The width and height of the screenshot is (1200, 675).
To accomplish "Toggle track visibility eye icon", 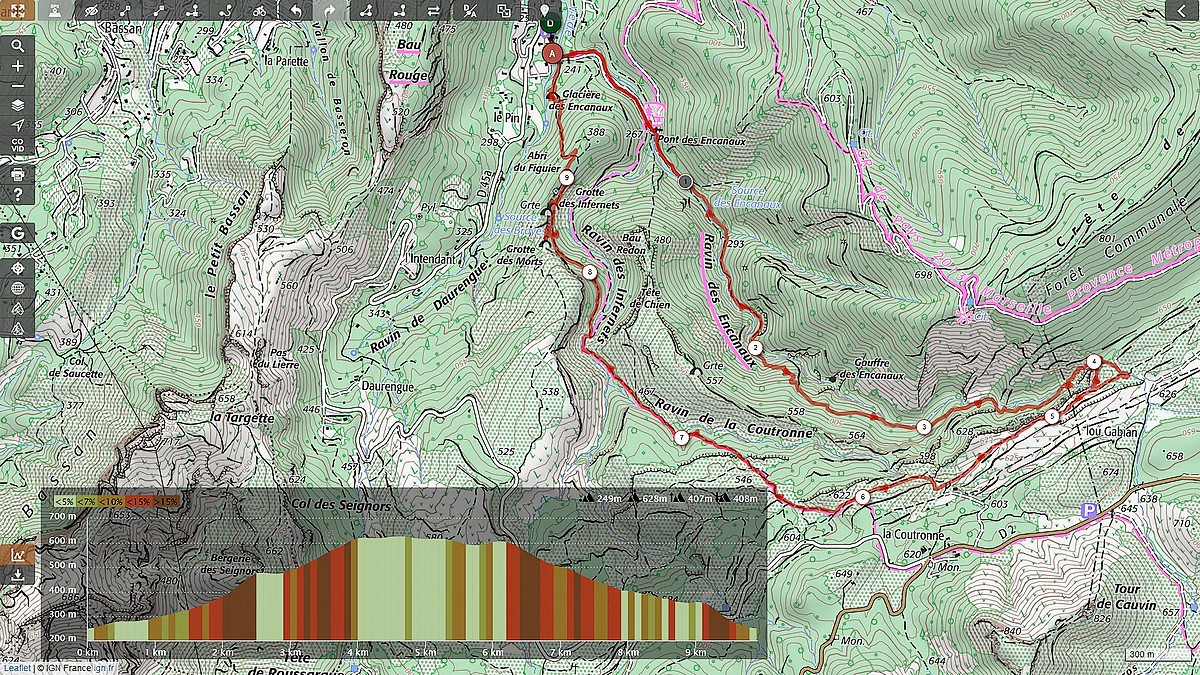I will point(93,11).
